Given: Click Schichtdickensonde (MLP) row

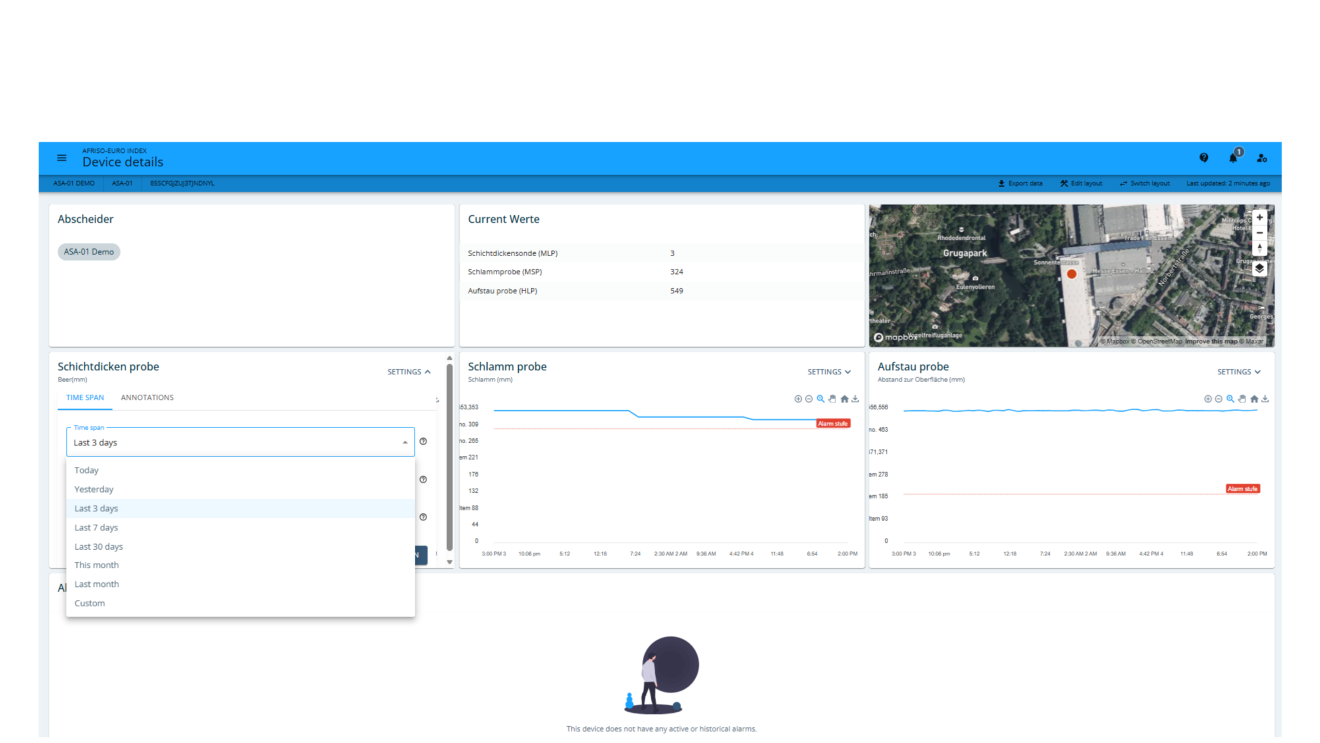Looking at the screenshot, I should pyautogui.click(x=661, y=253).
